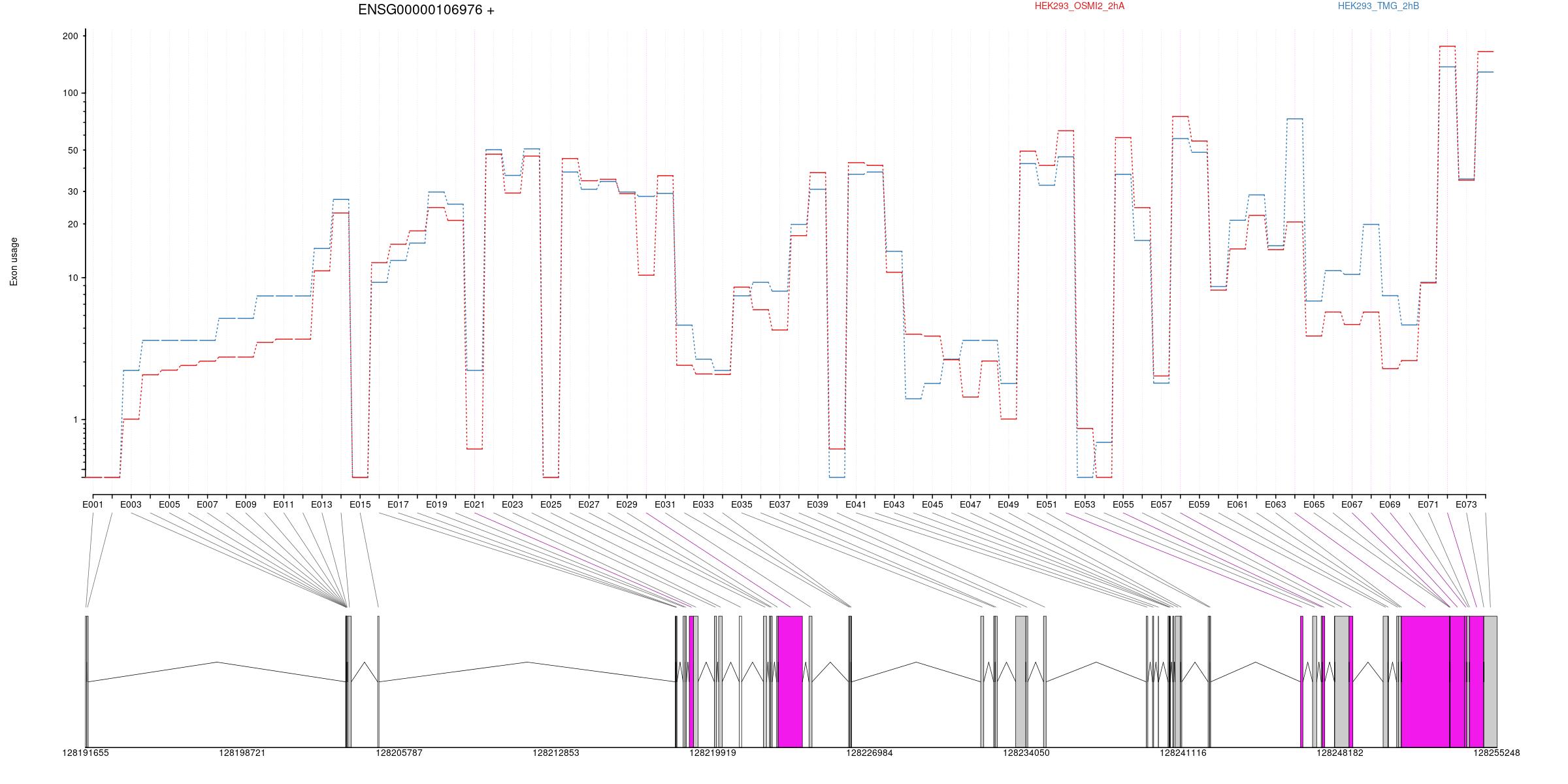Click the 100 y-axis tick label
Viewport: 1568px width, 784px height.
click(x=70, y=93)
